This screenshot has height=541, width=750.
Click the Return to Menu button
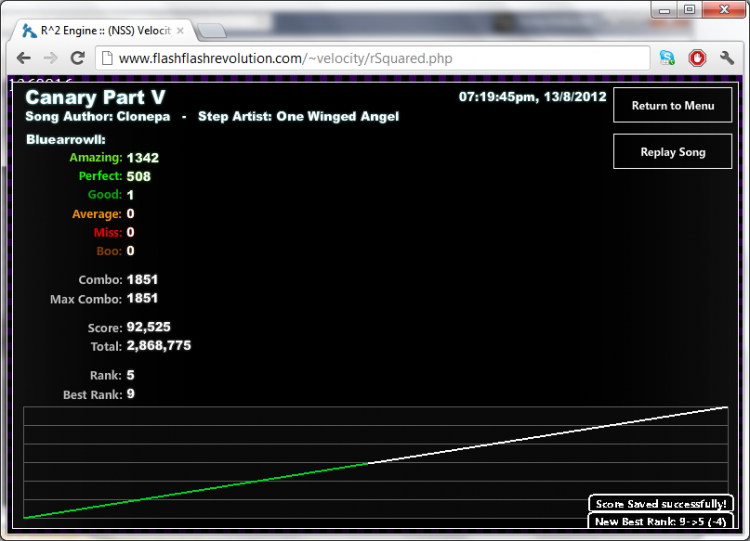coord(673,105)
